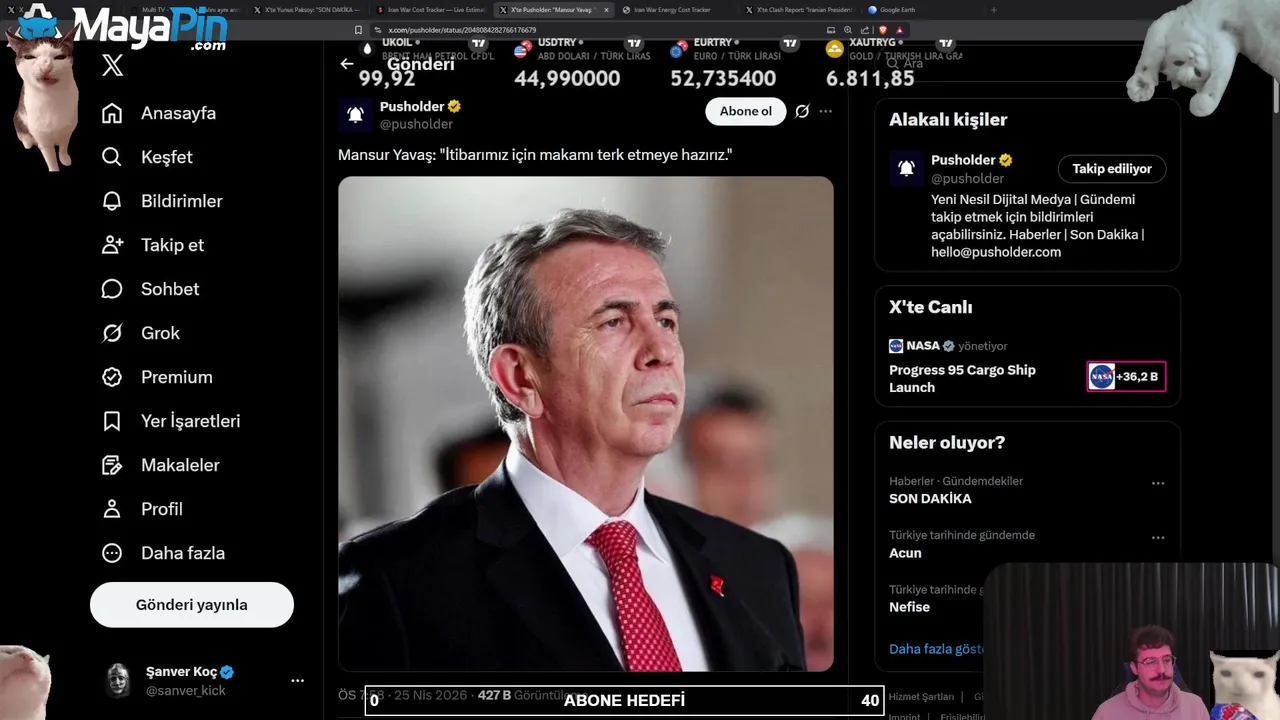Click the XAUTRYG ticker TradingView icon
This screenshot has height=720, width=1280.
945,44
